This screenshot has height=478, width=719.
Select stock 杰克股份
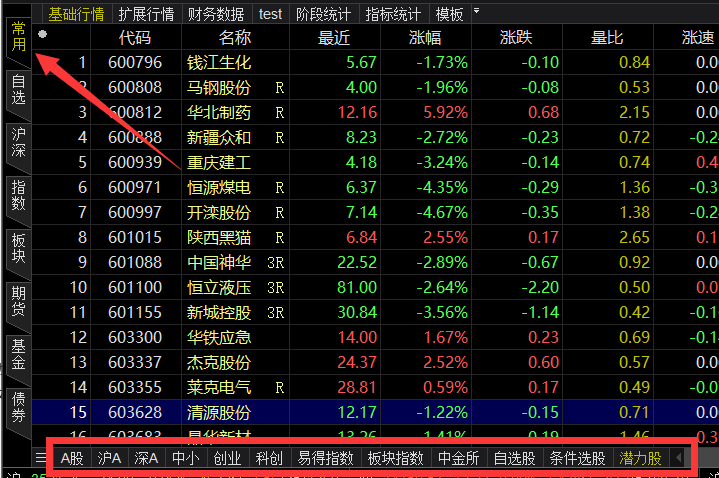[x=219, y=362]
